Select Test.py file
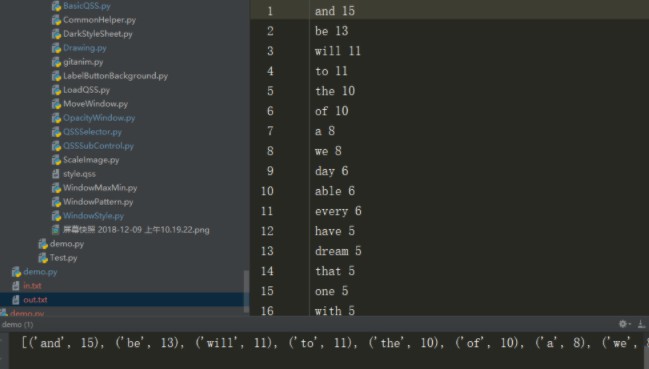This screenshot has width=649, height=369. click(x=63, y=258)
